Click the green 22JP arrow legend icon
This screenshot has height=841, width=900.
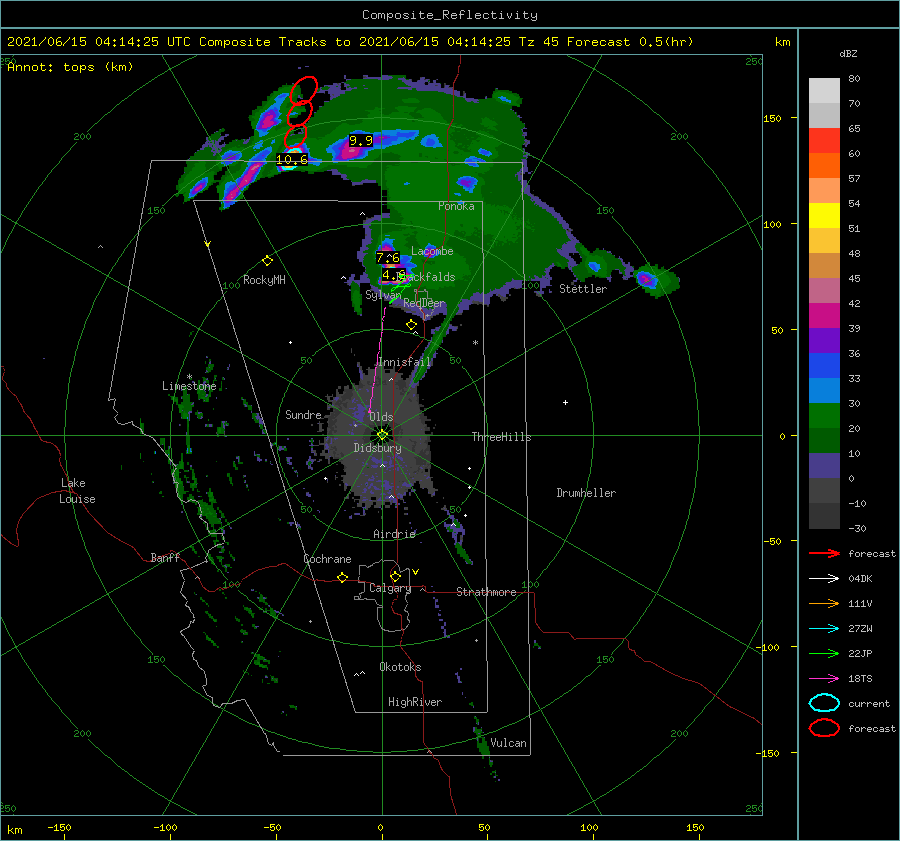click(x=824, y=653)
